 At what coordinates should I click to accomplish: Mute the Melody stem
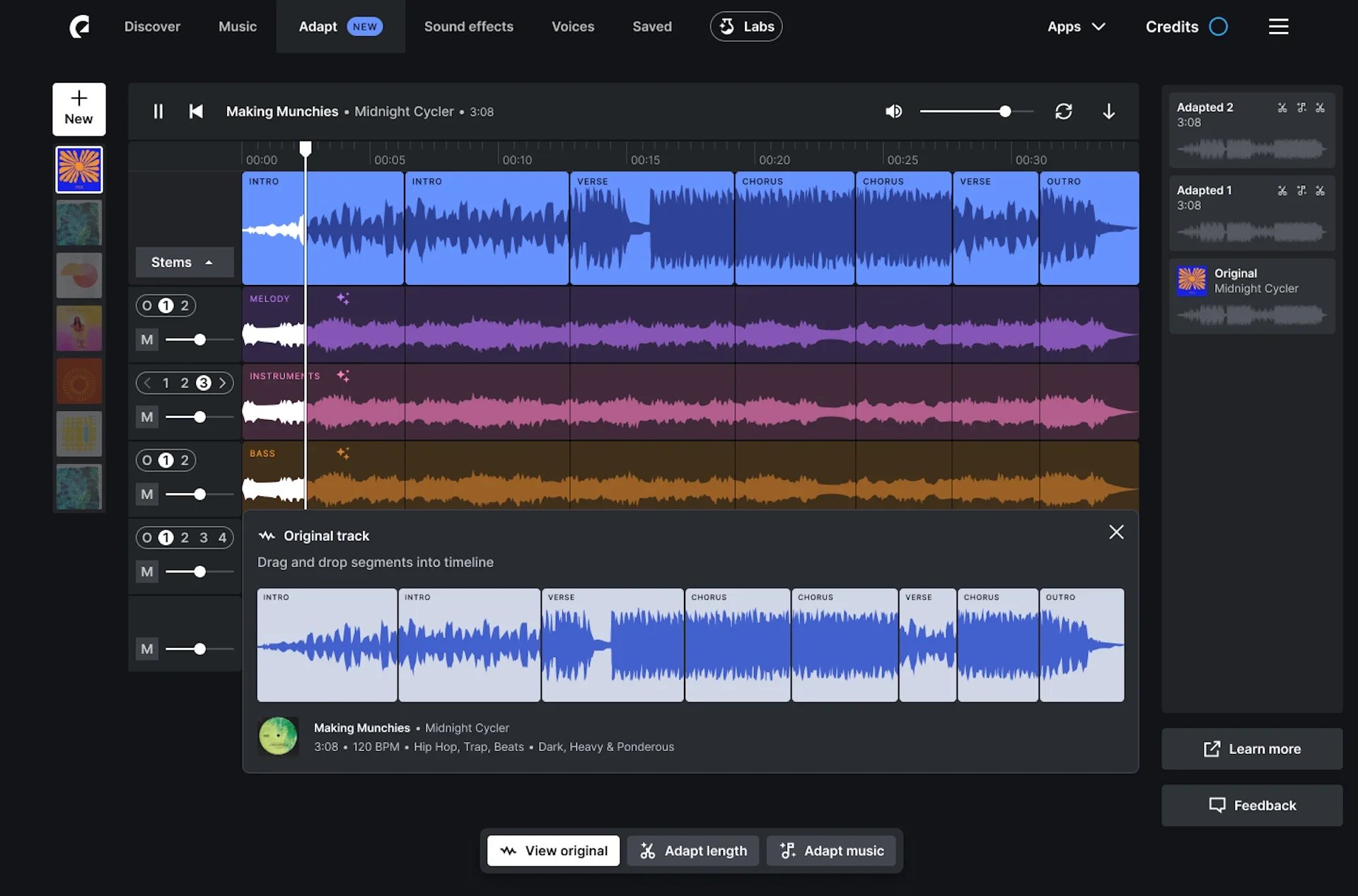pos(146,339)
